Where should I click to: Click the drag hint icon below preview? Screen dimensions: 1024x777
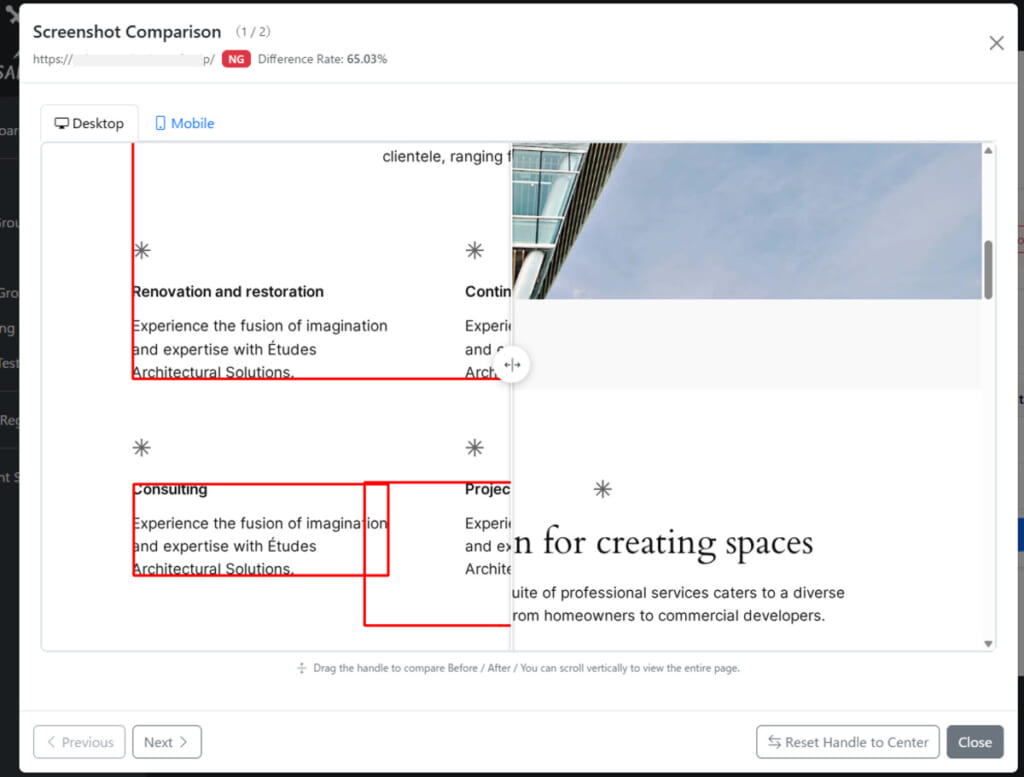click(x=302, y=668)
